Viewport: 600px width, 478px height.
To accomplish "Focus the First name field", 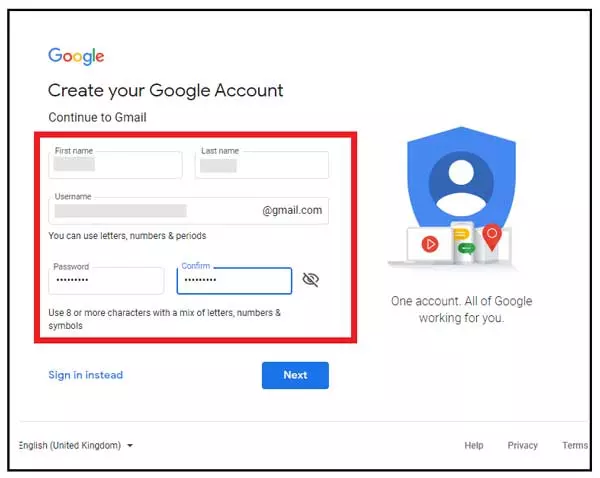I will coord(115,165).
